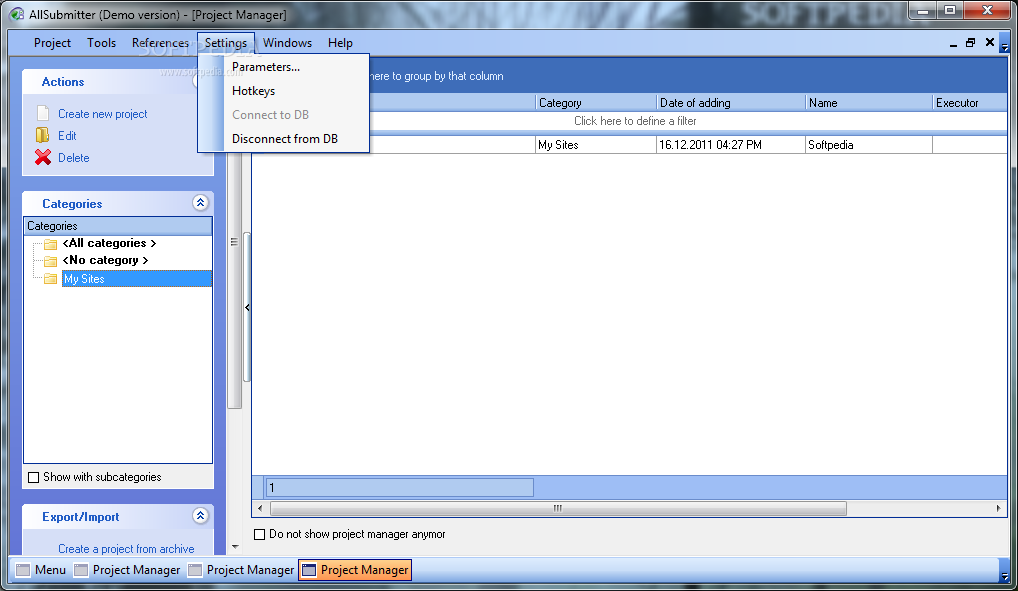Image resolution: width=1018 pixels, height=591 pixels.
Task: Enable Show with subcategories checkbox
Action: point(34,477)
